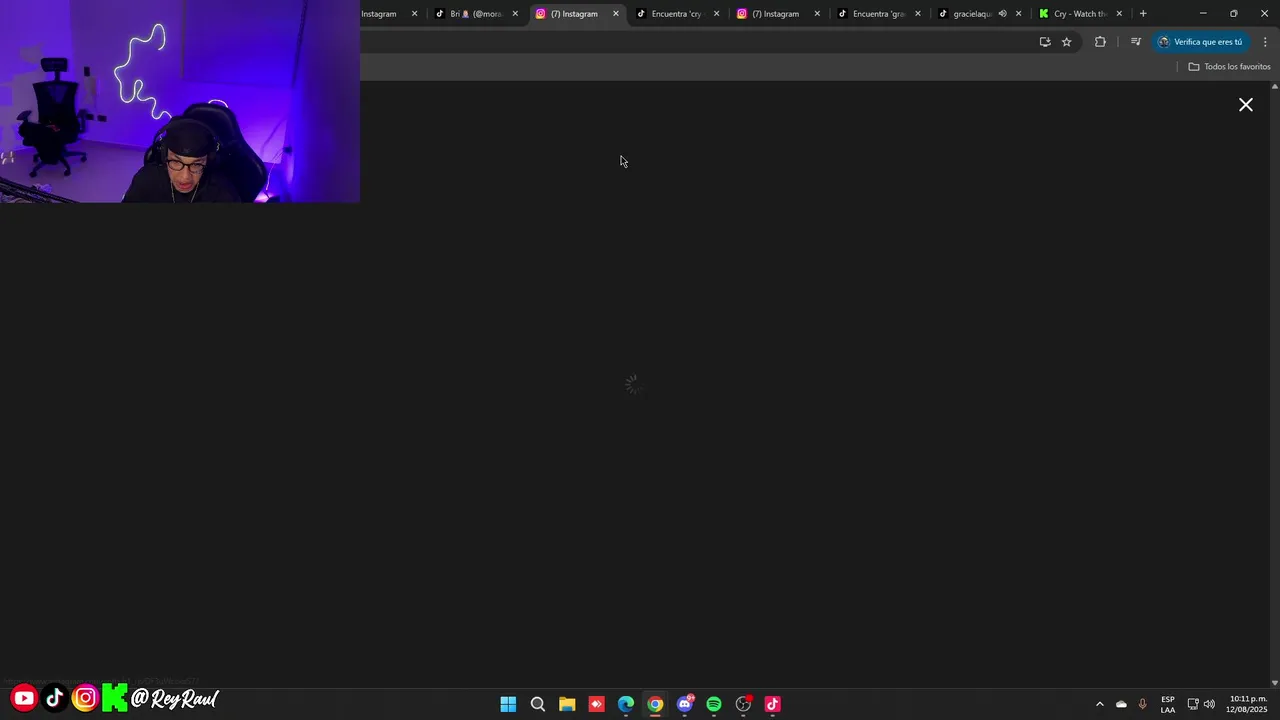Open the pink TikTok app taskbar icon
The image size is (1280, 720).
(x=772, y=704)
